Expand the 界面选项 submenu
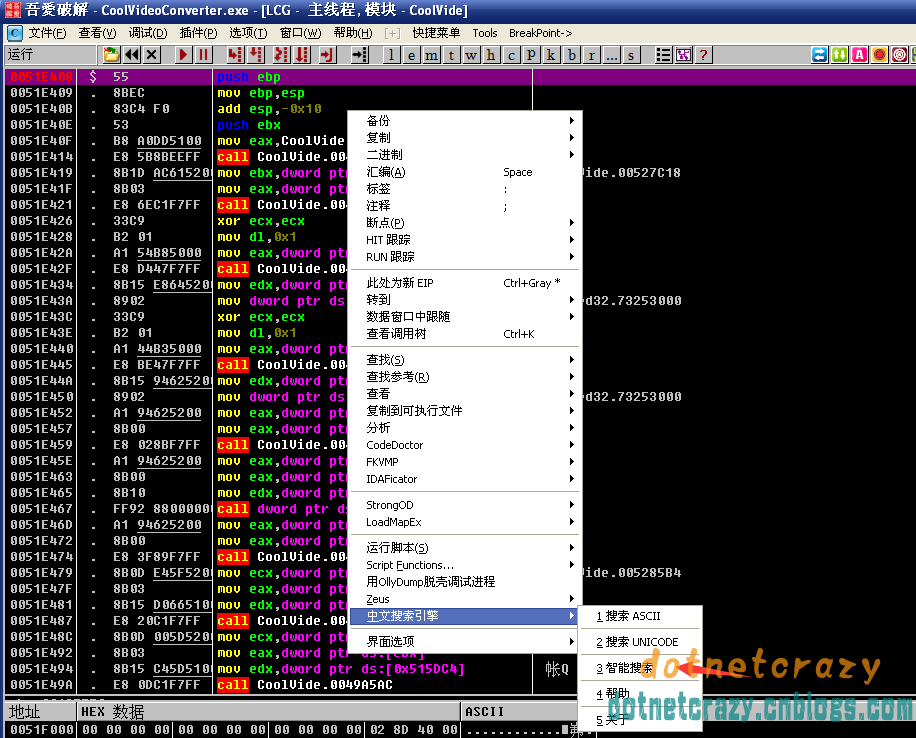916x738 pixels. [x=465, y=642]
